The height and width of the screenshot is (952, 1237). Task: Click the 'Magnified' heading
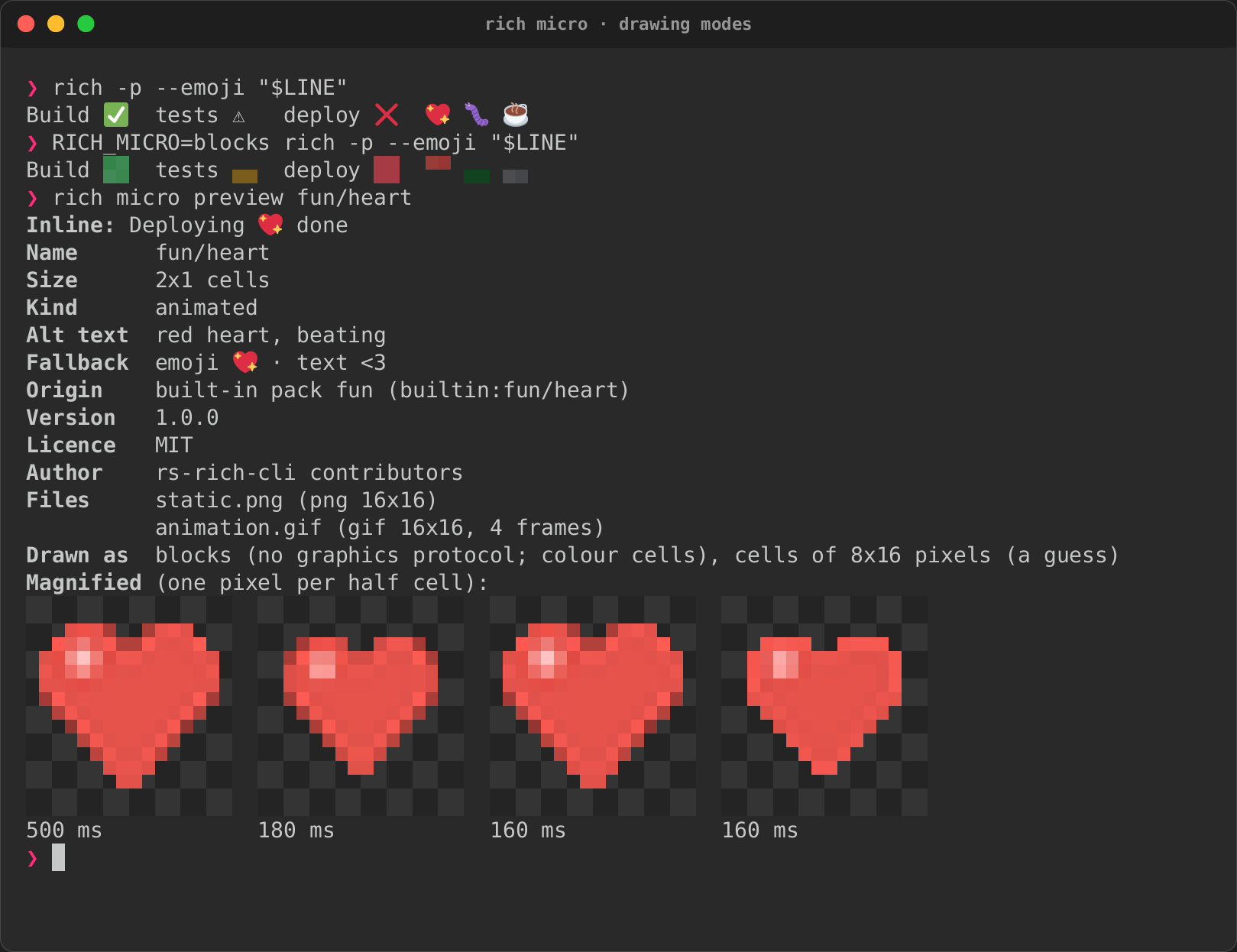point(83,582)
